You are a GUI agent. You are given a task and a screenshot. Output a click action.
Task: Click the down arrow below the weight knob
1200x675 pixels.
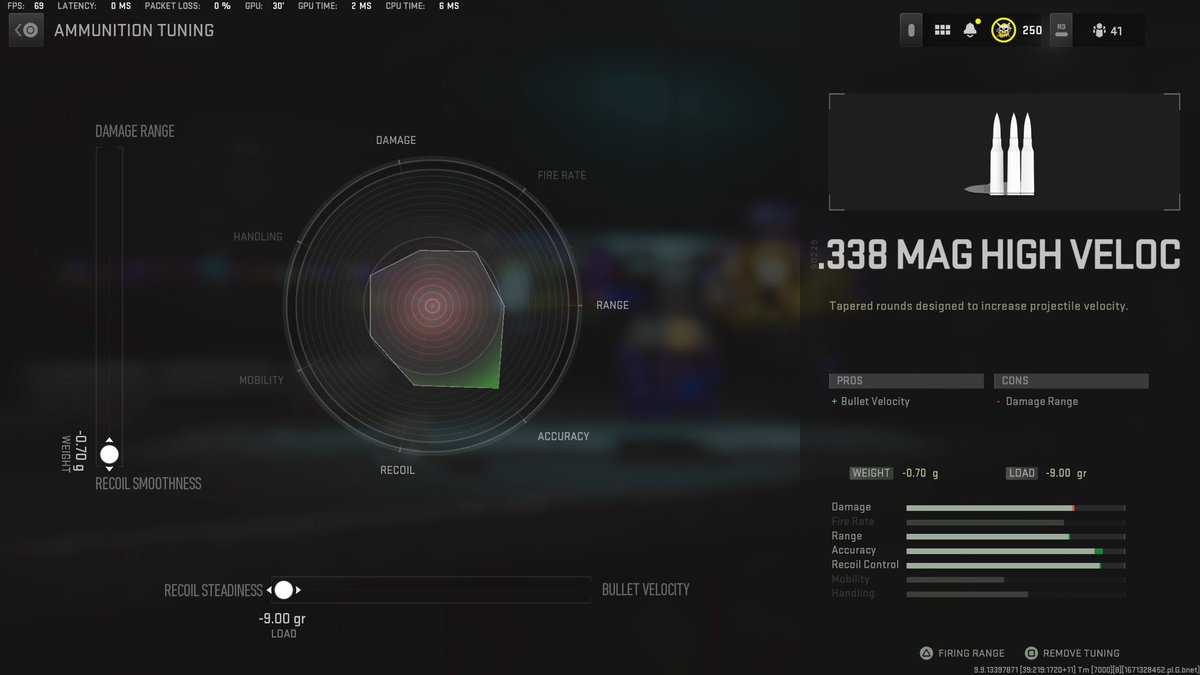[x=109, y=469]
